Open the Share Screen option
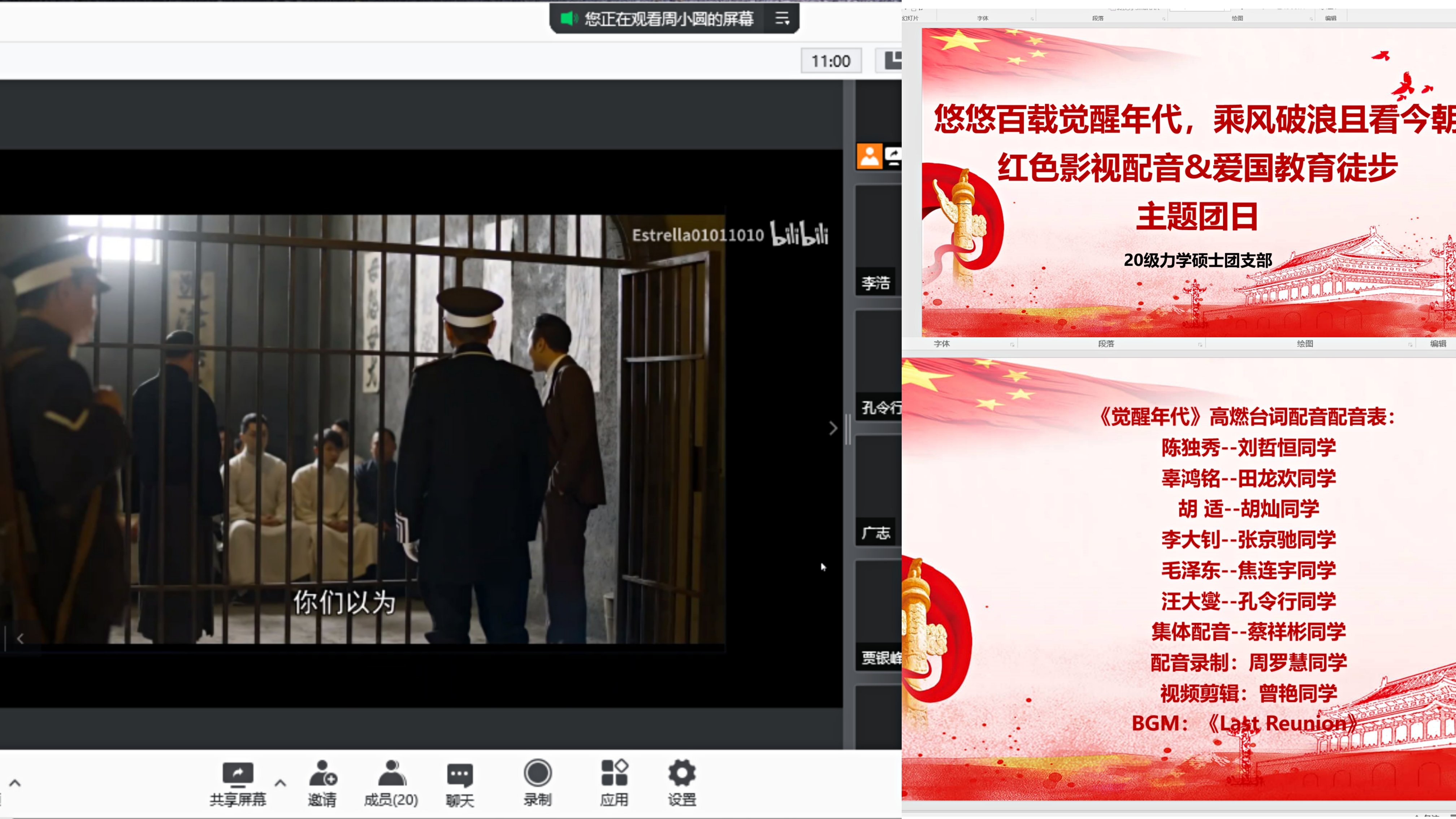 pos(237,783)
